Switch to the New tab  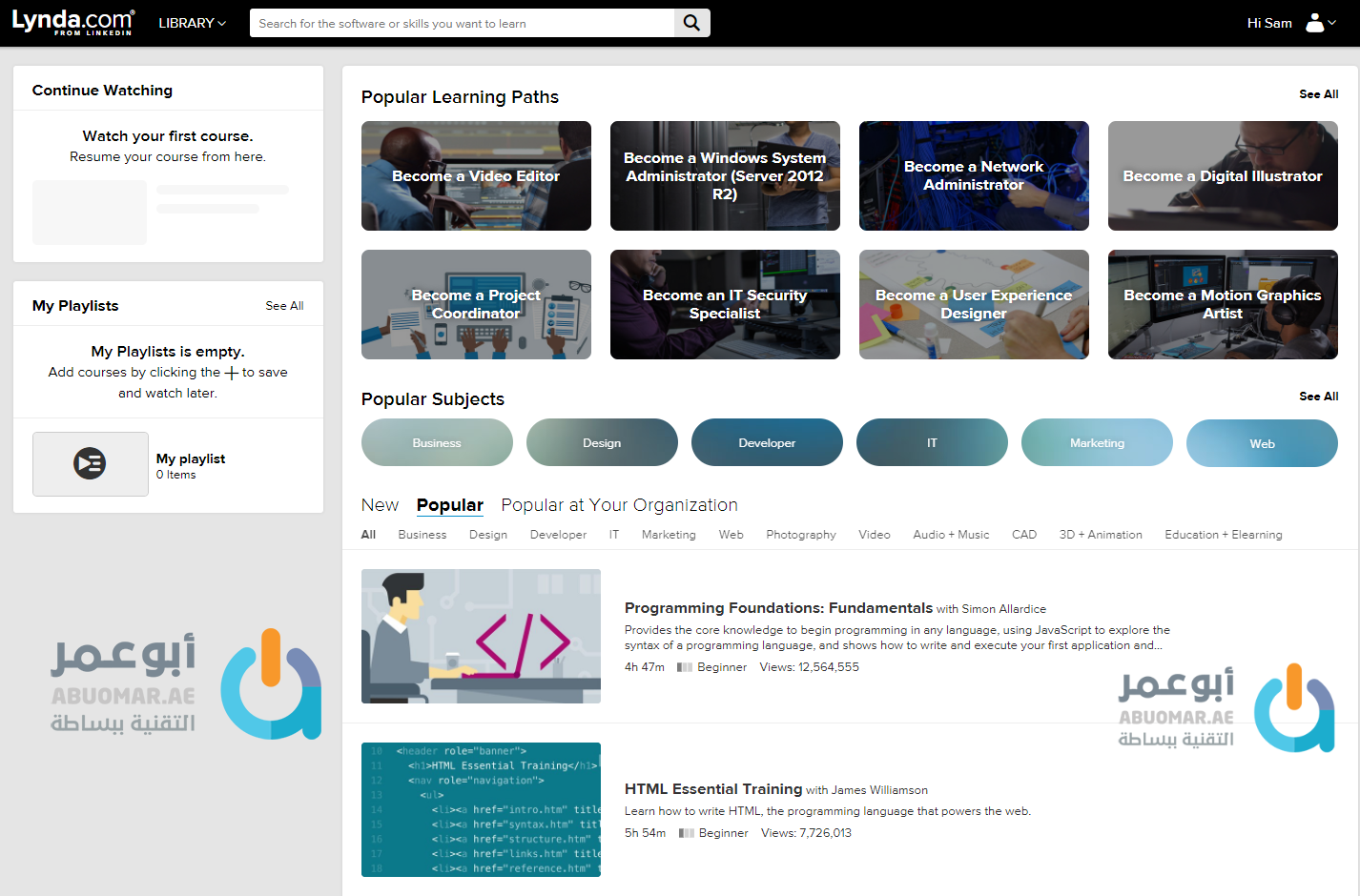click(380, 505)
